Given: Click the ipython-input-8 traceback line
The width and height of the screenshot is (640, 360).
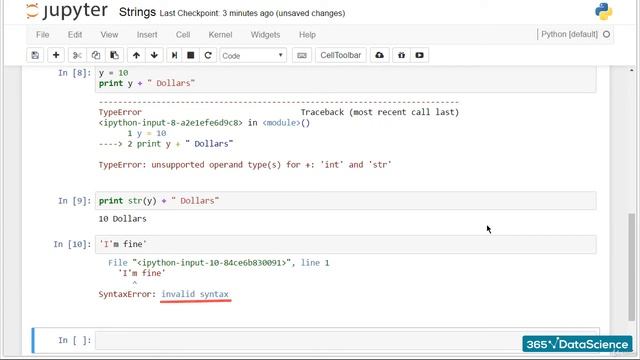Looking at the screenshot, I should click(x=204, y=123).
